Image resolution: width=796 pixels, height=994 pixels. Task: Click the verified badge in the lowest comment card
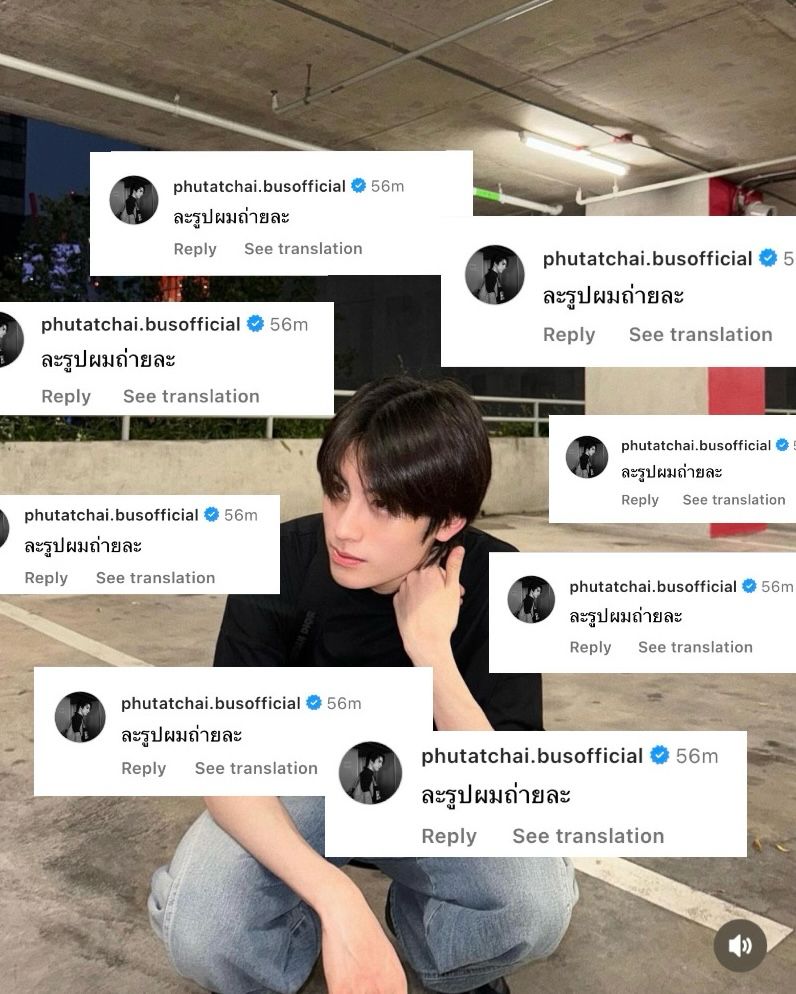click(x=660, y=755)
